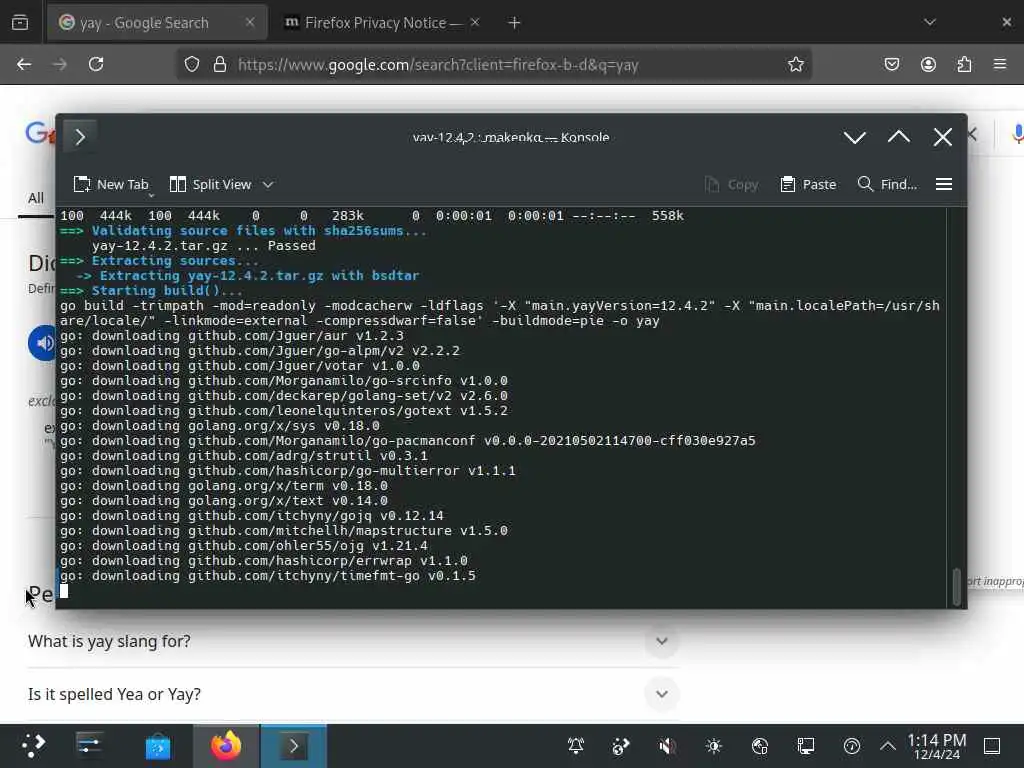Image resolution: width=1024 pixels, height=768 pixels.
Task: Click the Copy button in Konsole
Action: coord(731,185)
